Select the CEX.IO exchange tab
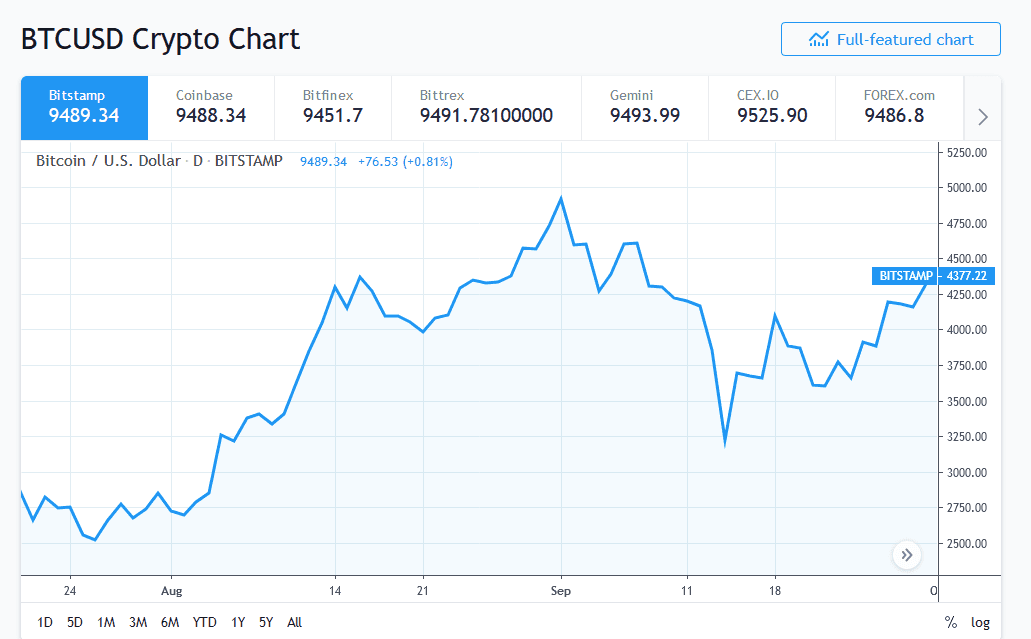Screen dimensions: 1031x639 [x=772, y=107]
